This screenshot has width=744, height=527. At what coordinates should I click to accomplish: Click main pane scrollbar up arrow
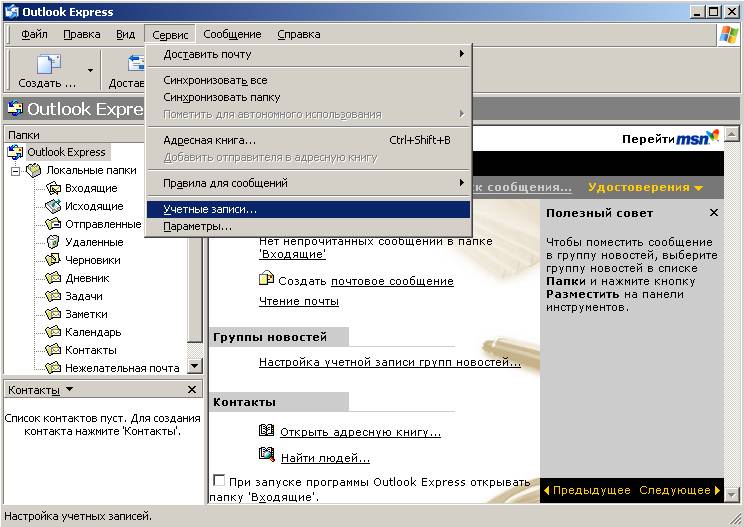(732, 135)
